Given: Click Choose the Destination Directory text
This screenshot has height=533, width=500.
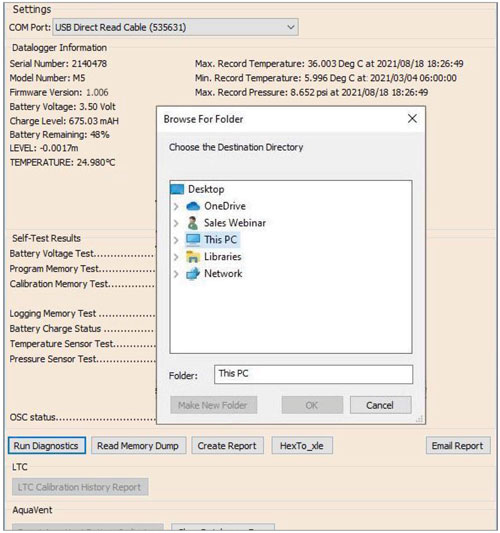Looking at the screenshot, I should point(236,147).
